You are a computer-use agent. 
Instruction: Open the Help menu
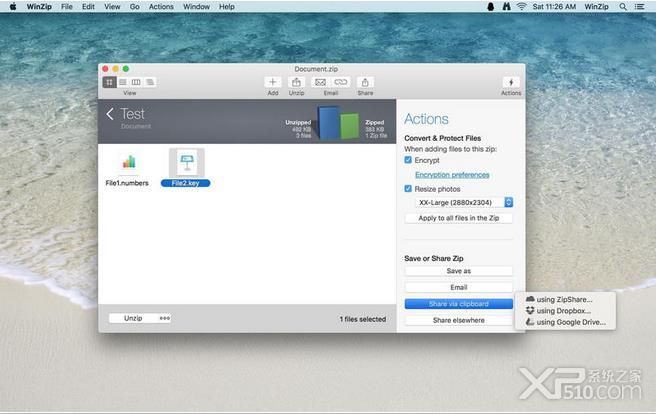click(x=227, y=6)
